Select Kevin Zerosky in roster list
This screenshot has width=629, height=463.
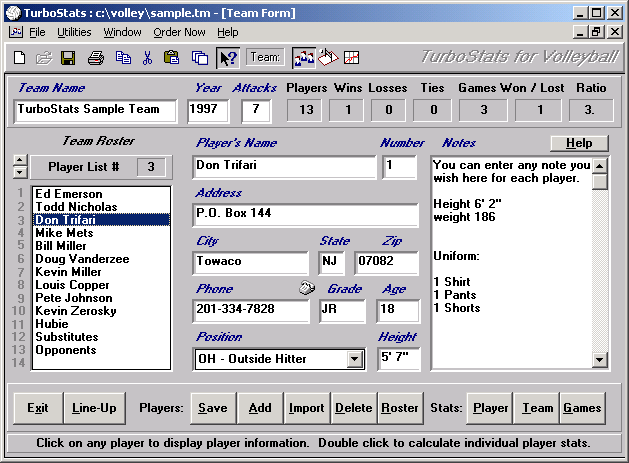pos(101,311)
